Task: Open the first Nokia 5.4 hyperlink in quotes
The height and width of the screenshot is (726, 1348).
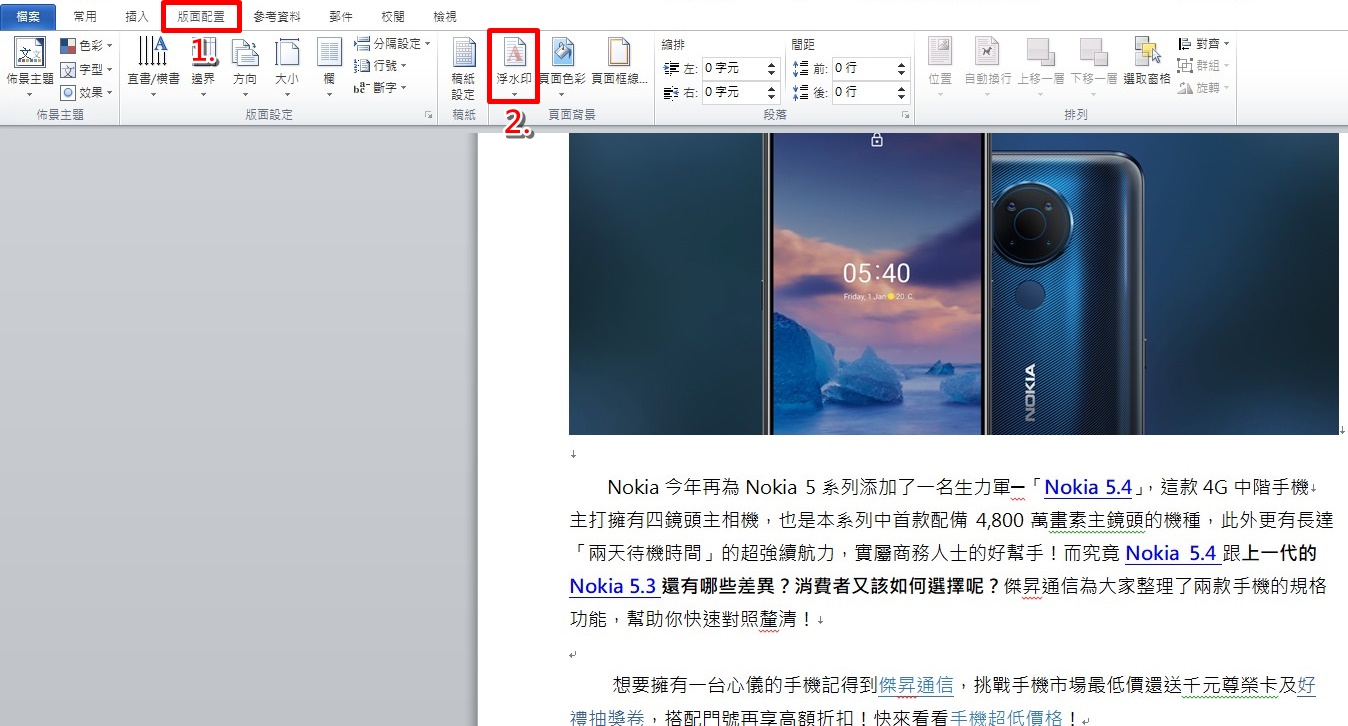Action: (x=1088, y=488)
